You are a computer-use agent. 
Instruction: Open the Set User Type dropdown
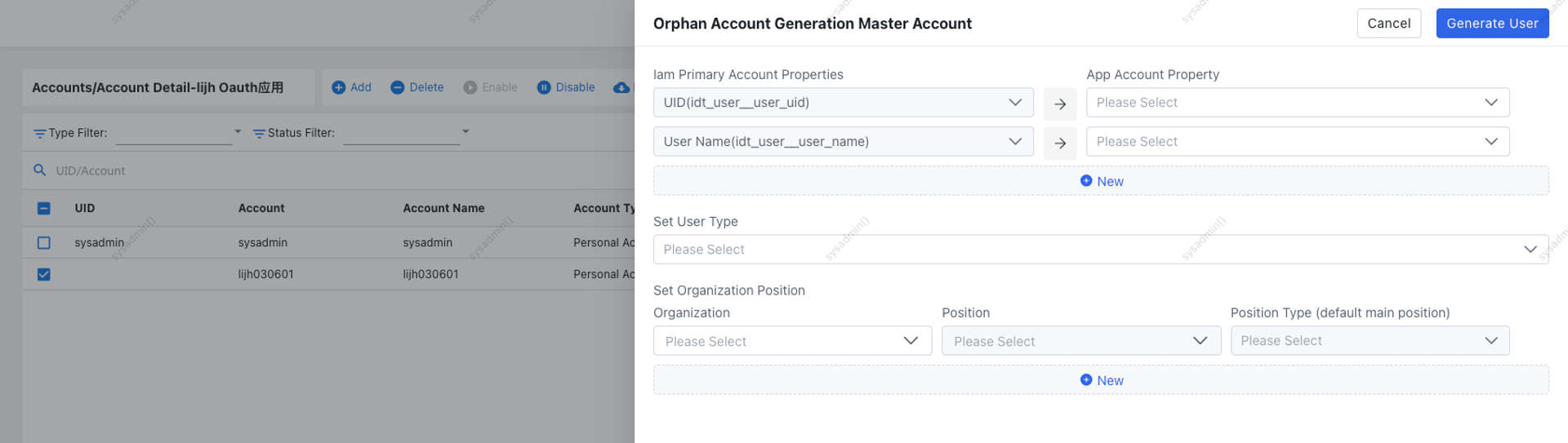pyautogui.click(x=1100, y=250)
